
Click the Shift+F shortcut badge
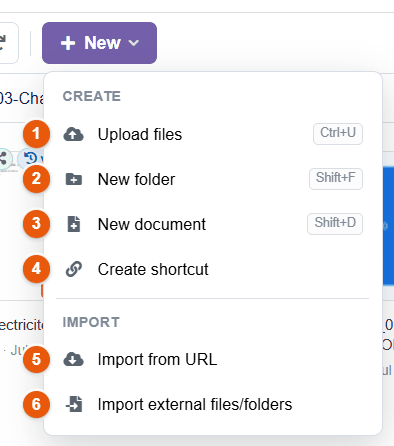click(336, 179)
